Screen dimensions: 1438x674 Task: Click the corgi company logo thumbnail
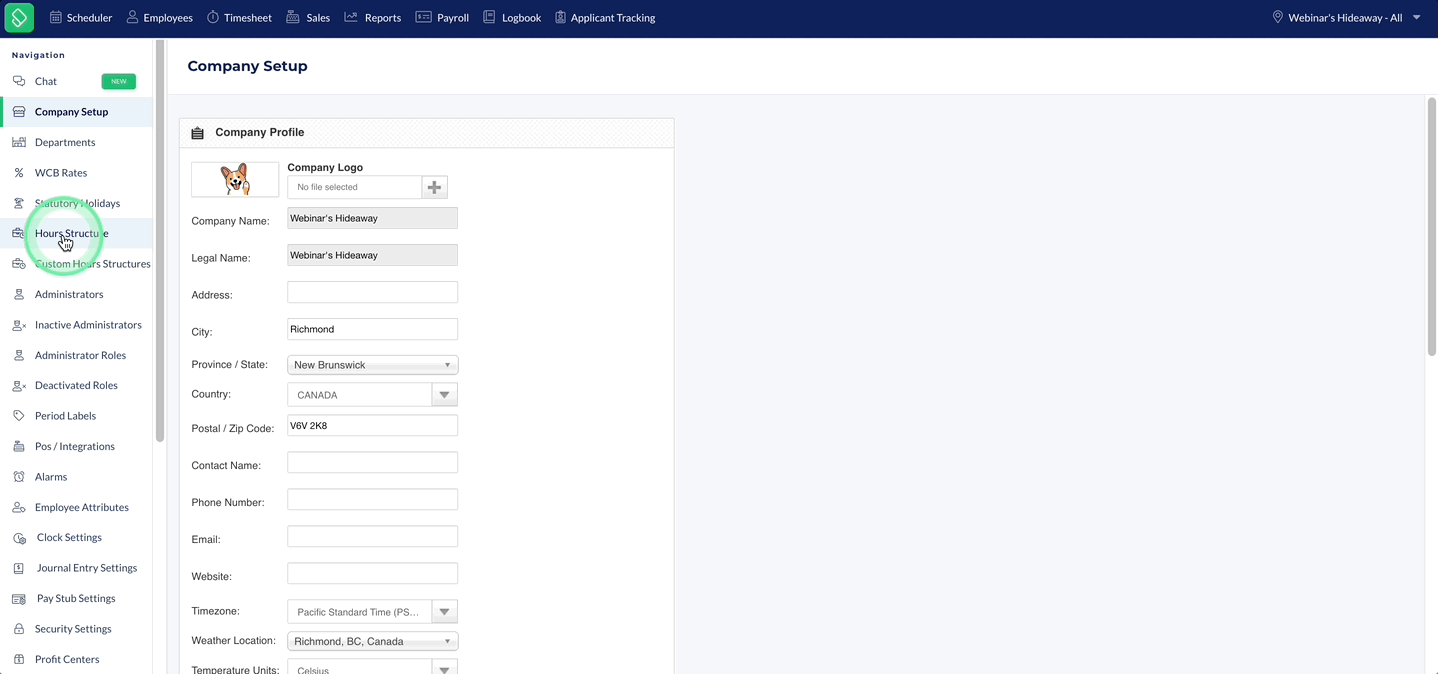[235, 179]
